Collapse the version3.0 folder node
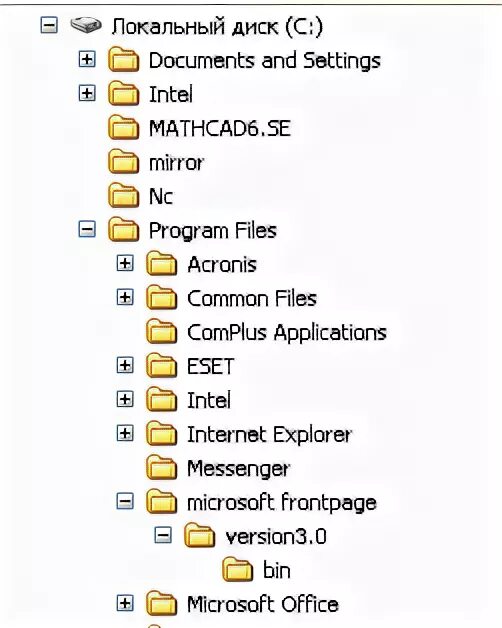This screenshot has width=502, height=628. pos(163,535)
